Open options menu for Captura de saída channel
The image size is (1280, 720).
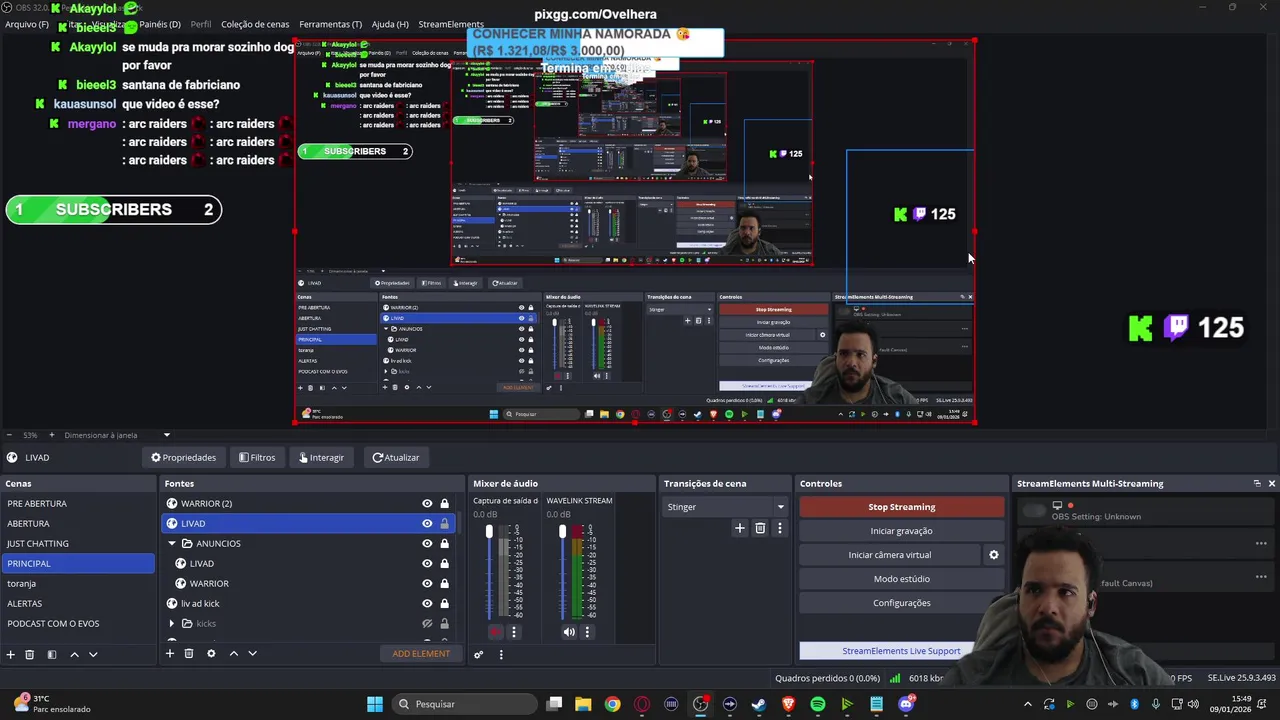514,632
